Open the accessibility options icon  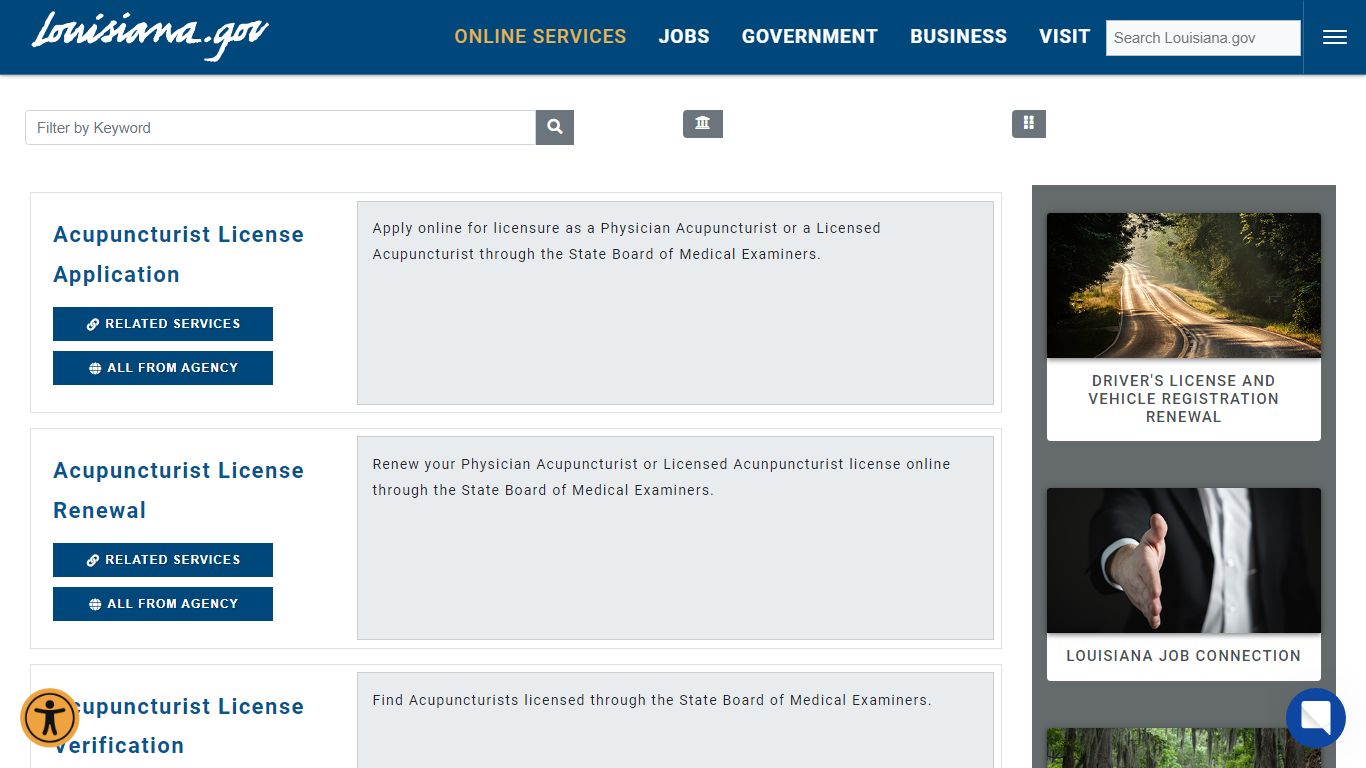click(x=50, y=717)
